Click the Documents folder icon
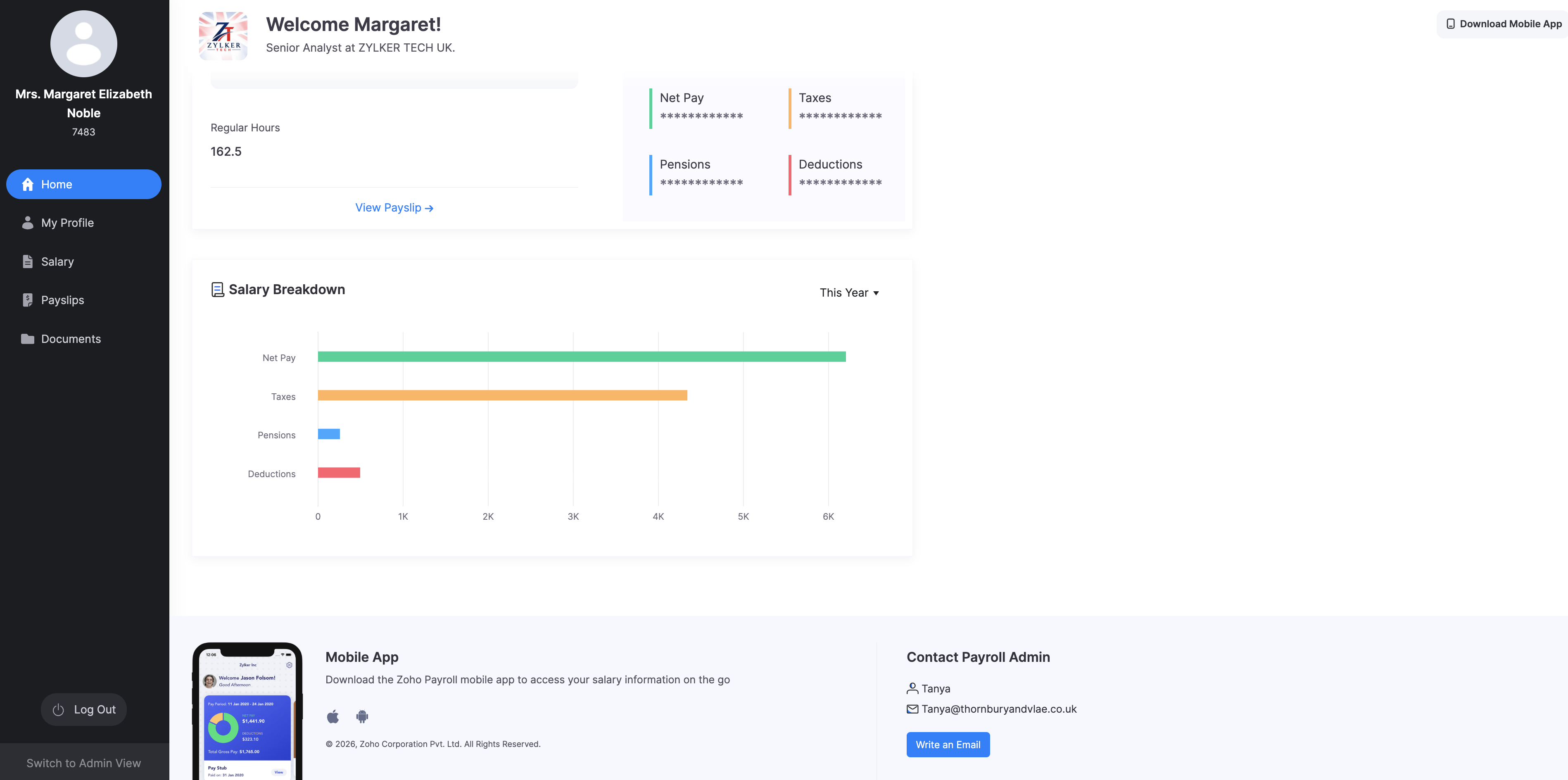Image resolution: width=1568 pixels, height=780 pixels. [27, 339]
